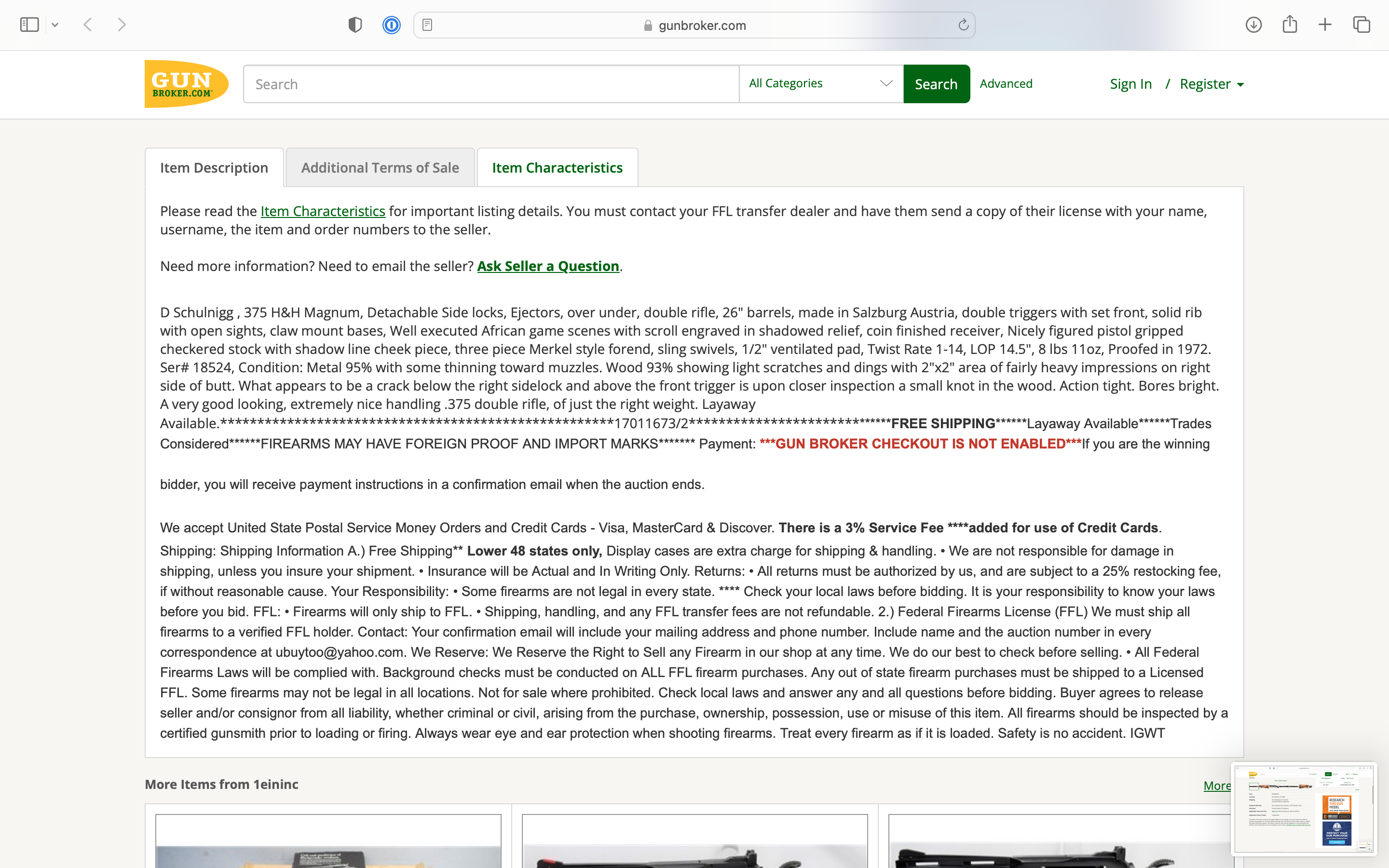1389x868 pixels.
Task: Go back with the back arrow
Action: coord(88,25)
